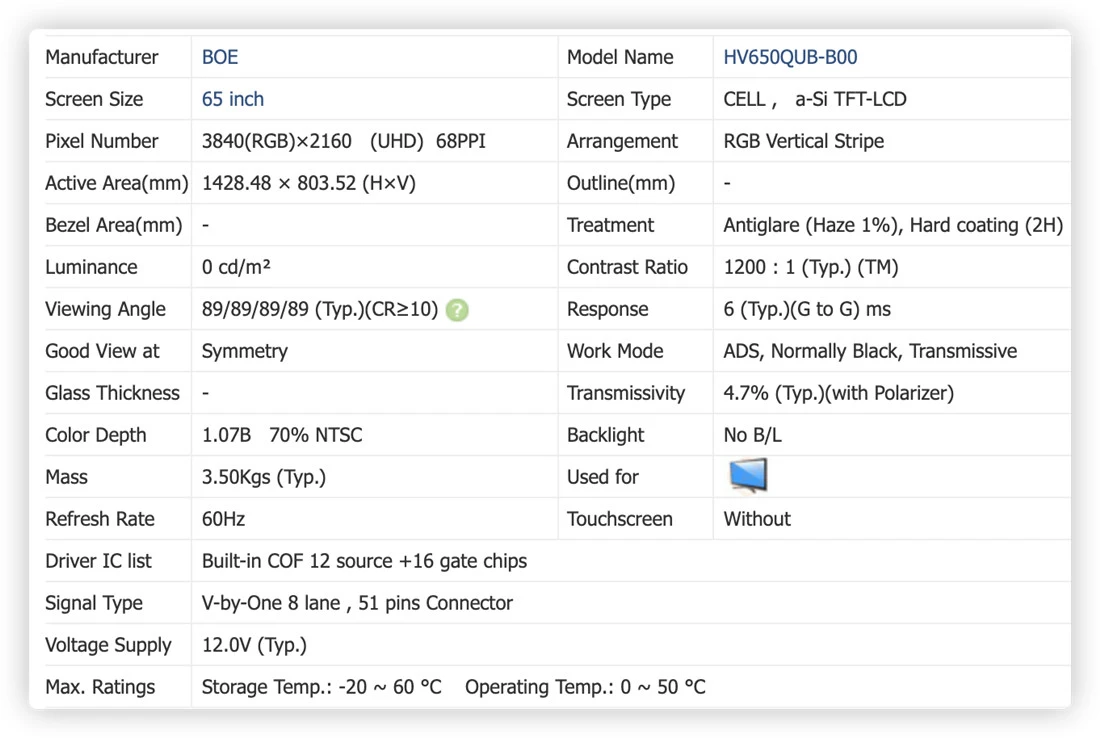Click the "Symmetry" value
This screenshot has height=738, width=1100.
point(245,351)
